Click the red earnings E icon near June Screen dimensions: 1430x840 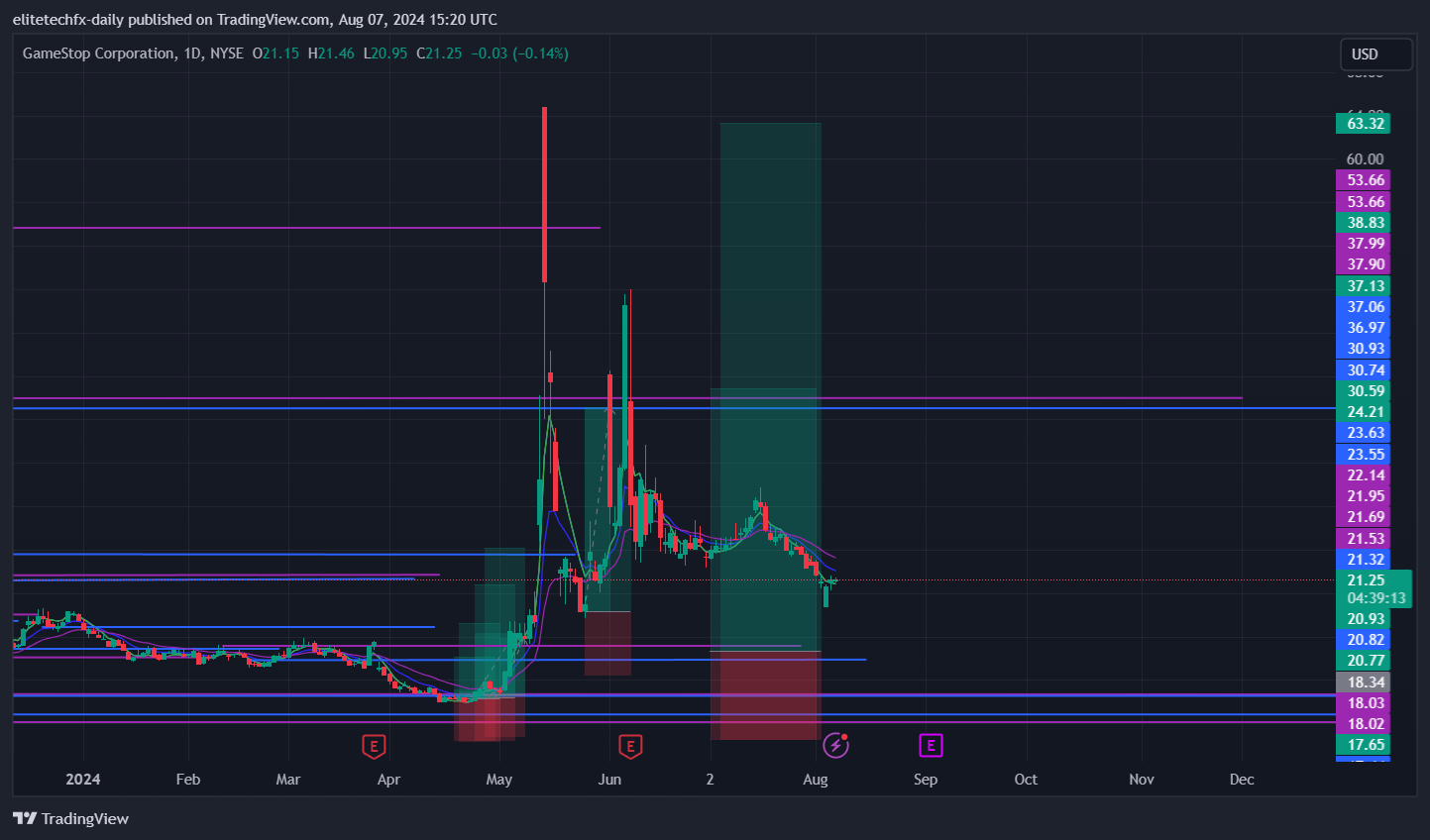coord(629,746)
